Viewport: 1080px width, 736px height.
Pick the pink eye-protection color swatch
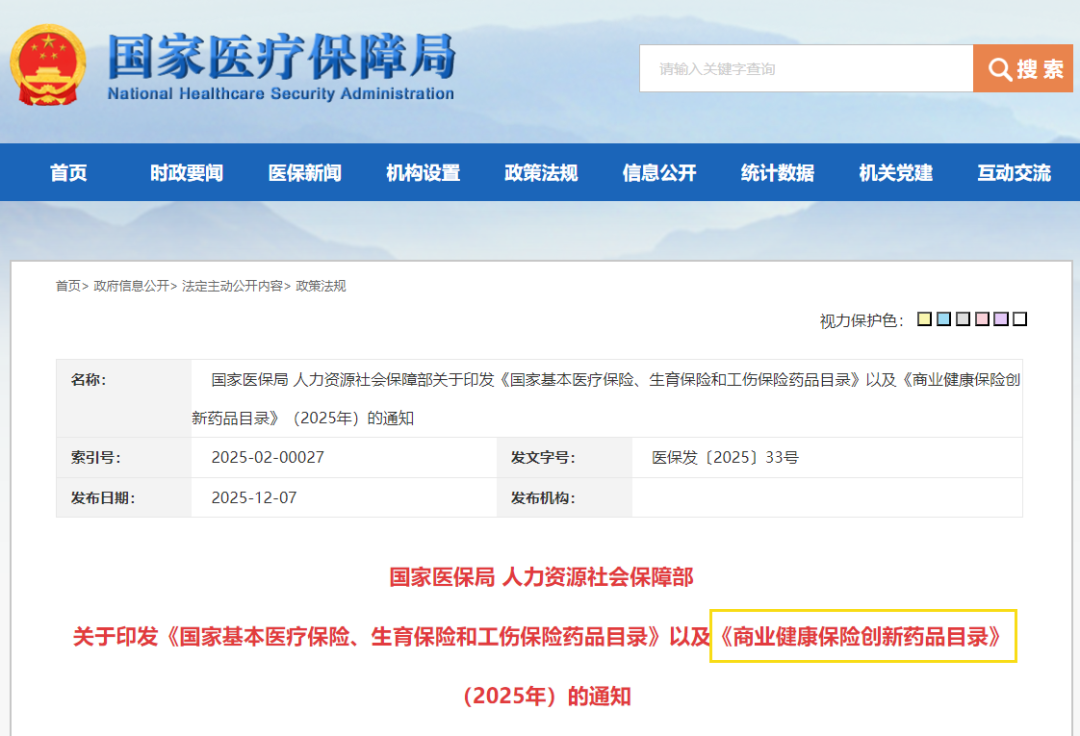(982, 319)
